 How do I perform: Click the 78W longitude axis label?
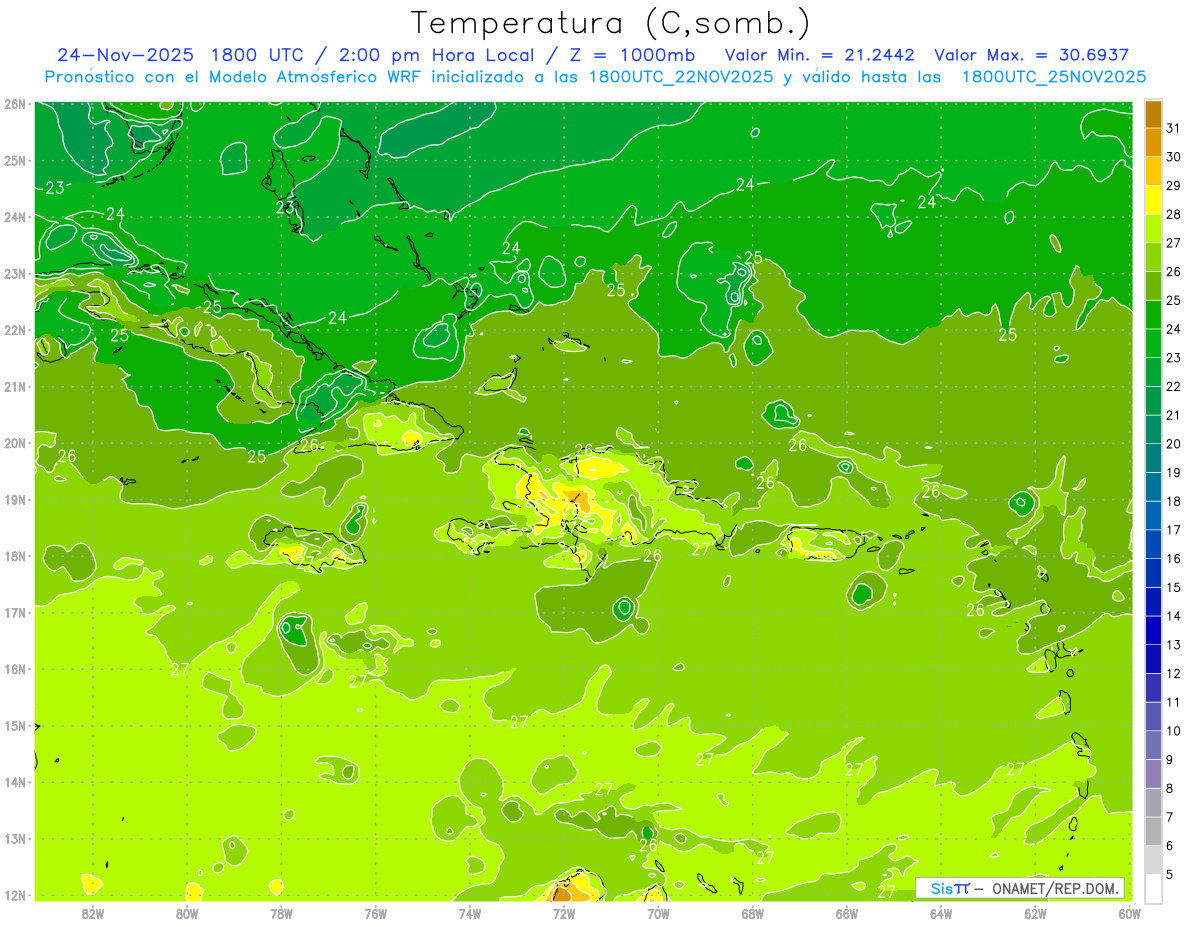(x=281, y=913)
